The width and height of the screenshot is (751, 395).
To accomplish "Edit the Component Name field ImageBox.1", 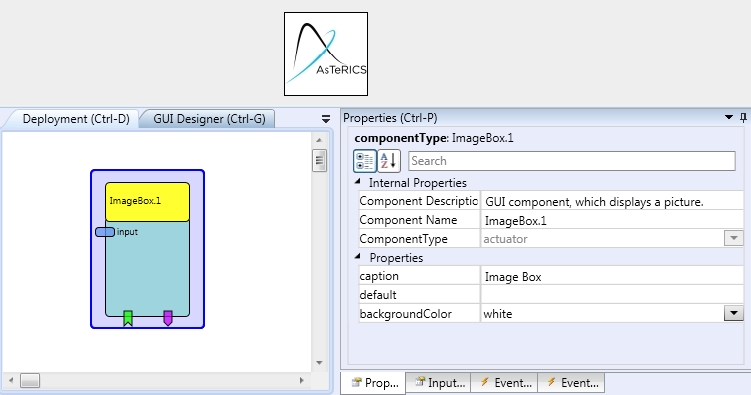I will point(612,220).
